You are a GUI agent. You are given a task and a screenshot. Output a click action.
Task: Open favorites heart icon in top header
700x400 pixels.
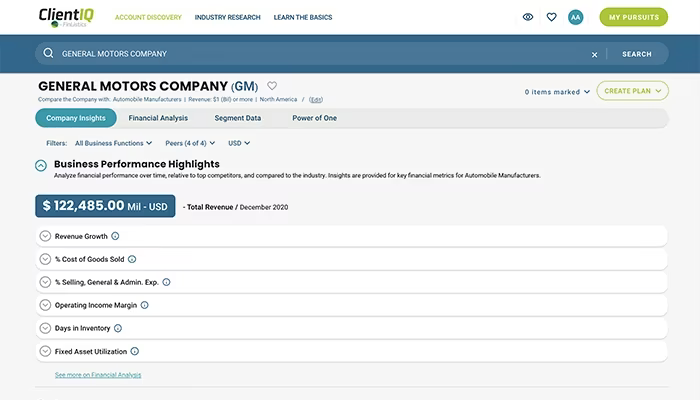(x=551, y=17)
